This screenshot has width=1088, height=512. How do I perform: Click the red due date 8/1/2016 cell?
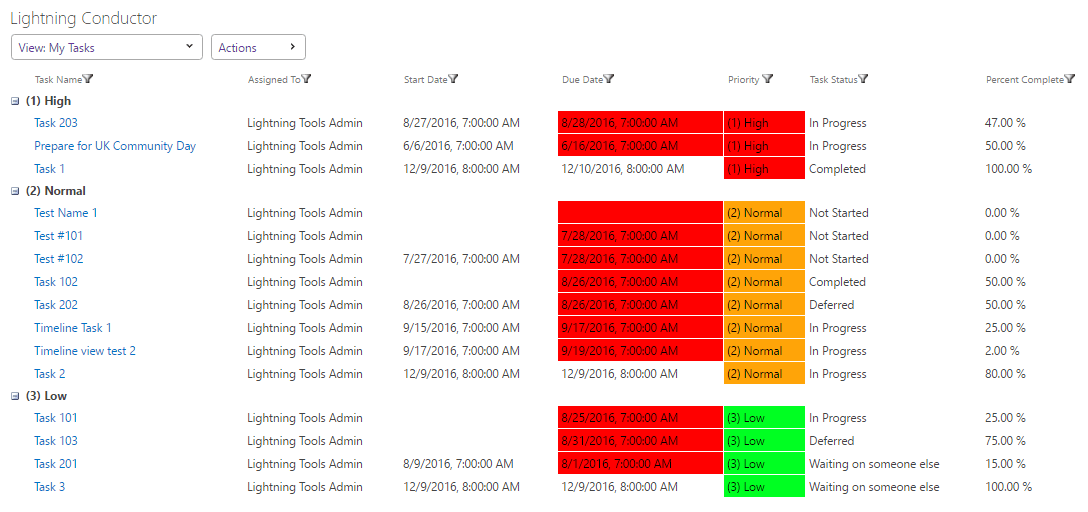tap(640, 463)
